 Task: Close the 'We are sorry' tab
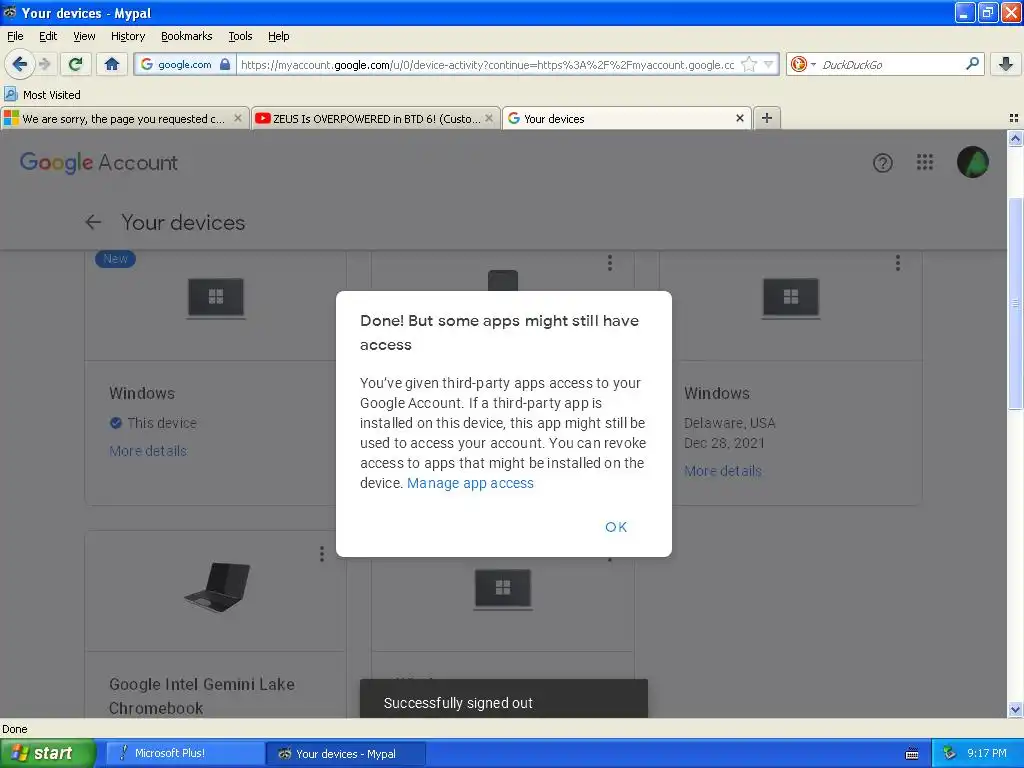tap(238, 118)
